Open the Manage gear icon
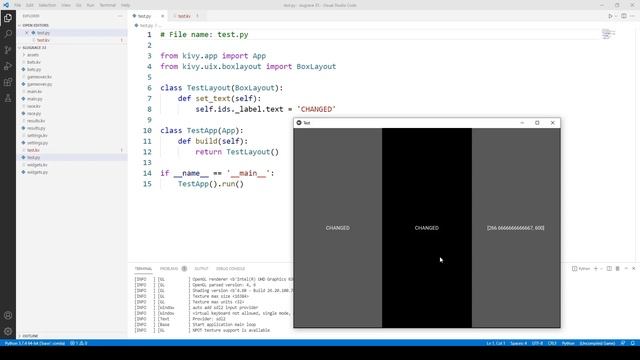Image resolution: width=640 pixels, height=360 pixels. 8,331
